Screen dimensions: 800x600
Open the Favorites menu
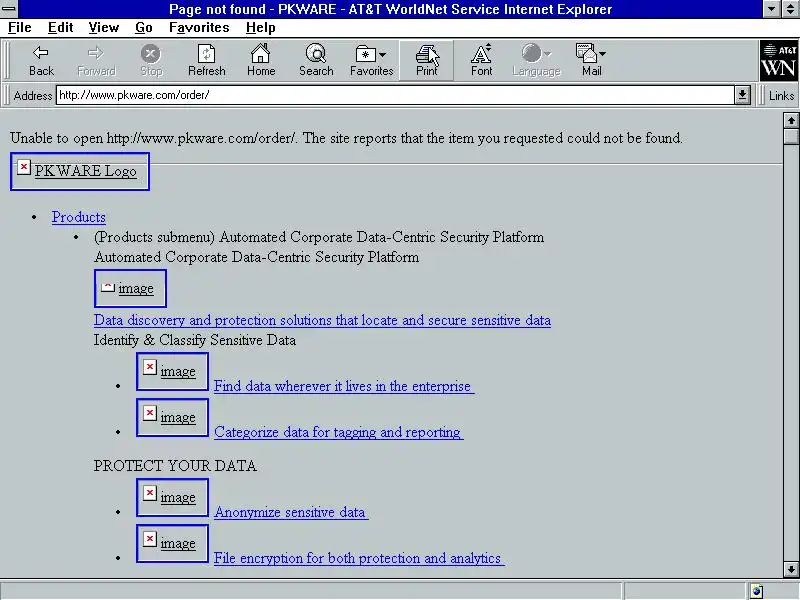coord(199,28)
